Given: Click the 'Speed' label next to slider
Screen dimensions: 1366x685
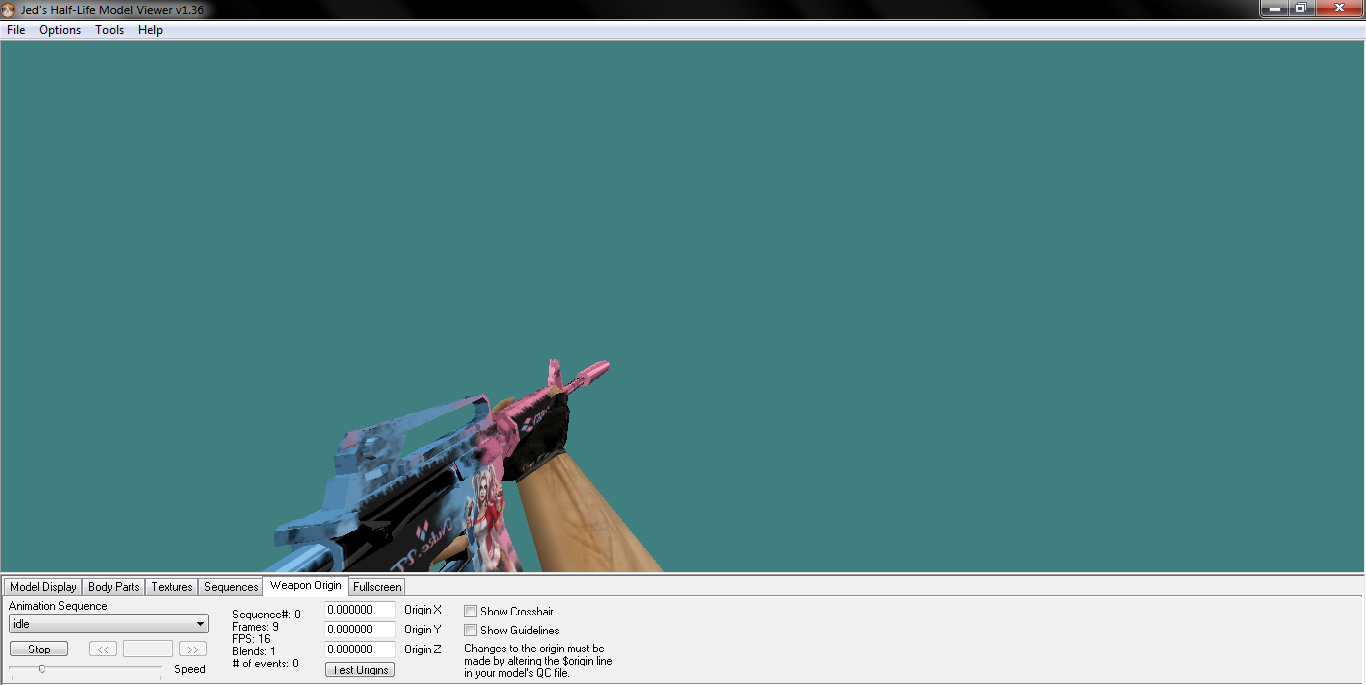Looking at the screenshot, I should [x=190, y=669].
